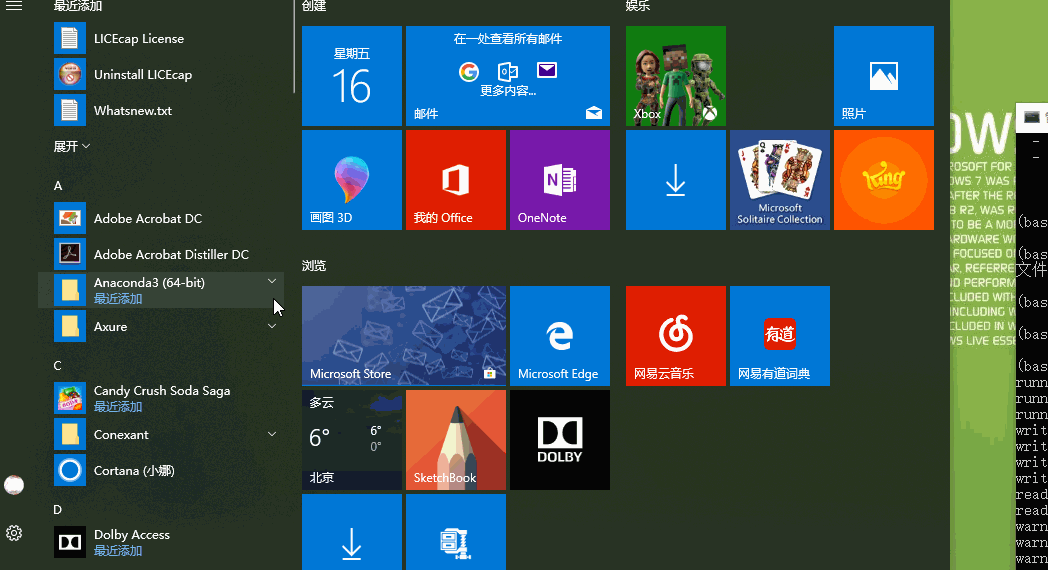Open the user account avatar

[x=14, y=484]
